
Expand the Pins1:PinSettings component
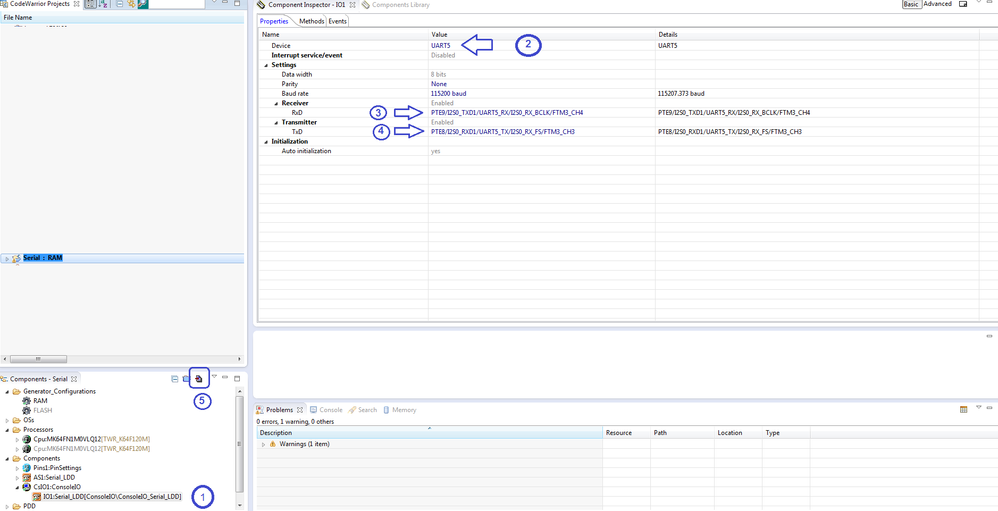(x=17, y=468)
